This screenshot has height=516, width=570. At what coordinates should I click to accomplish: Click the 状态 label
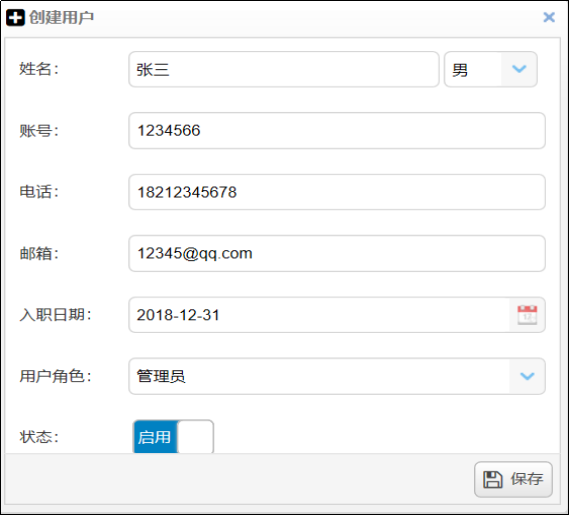click(39, 437)
